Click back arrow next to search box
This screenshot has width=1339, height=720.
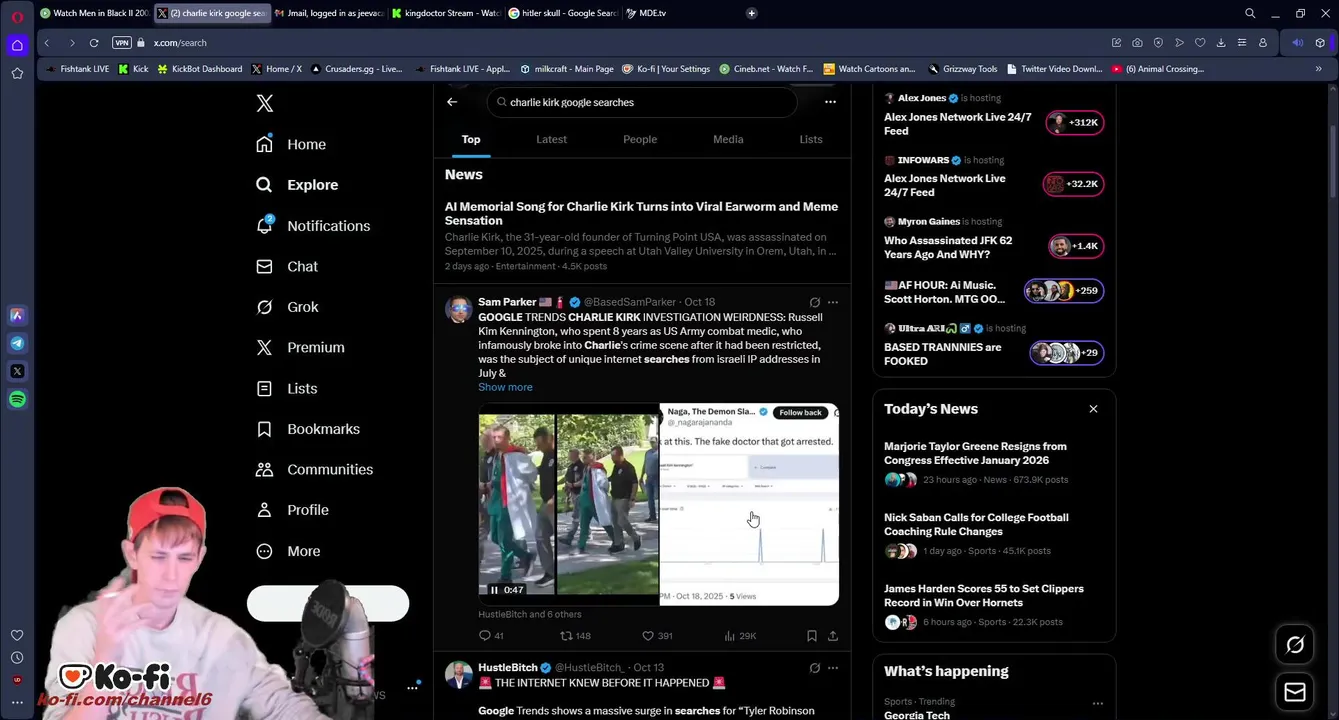coord(452,102)
